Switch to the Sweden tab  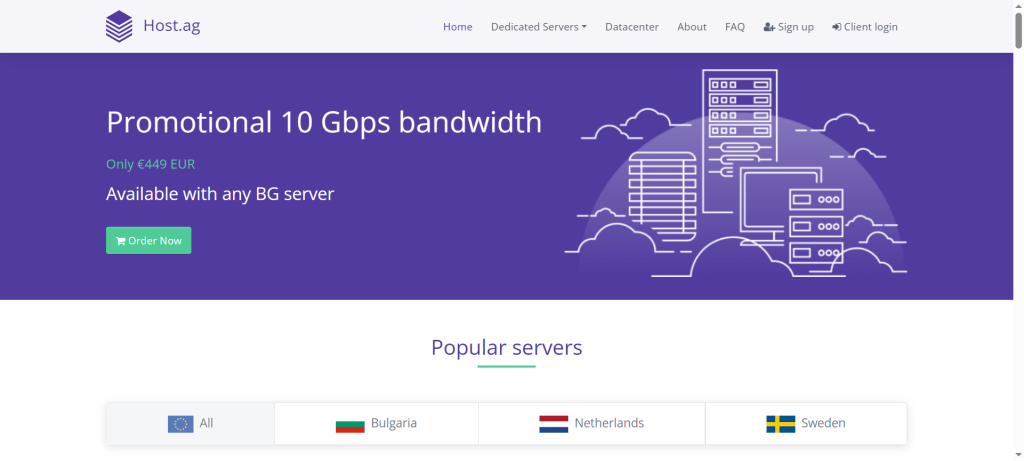point(806,424)
